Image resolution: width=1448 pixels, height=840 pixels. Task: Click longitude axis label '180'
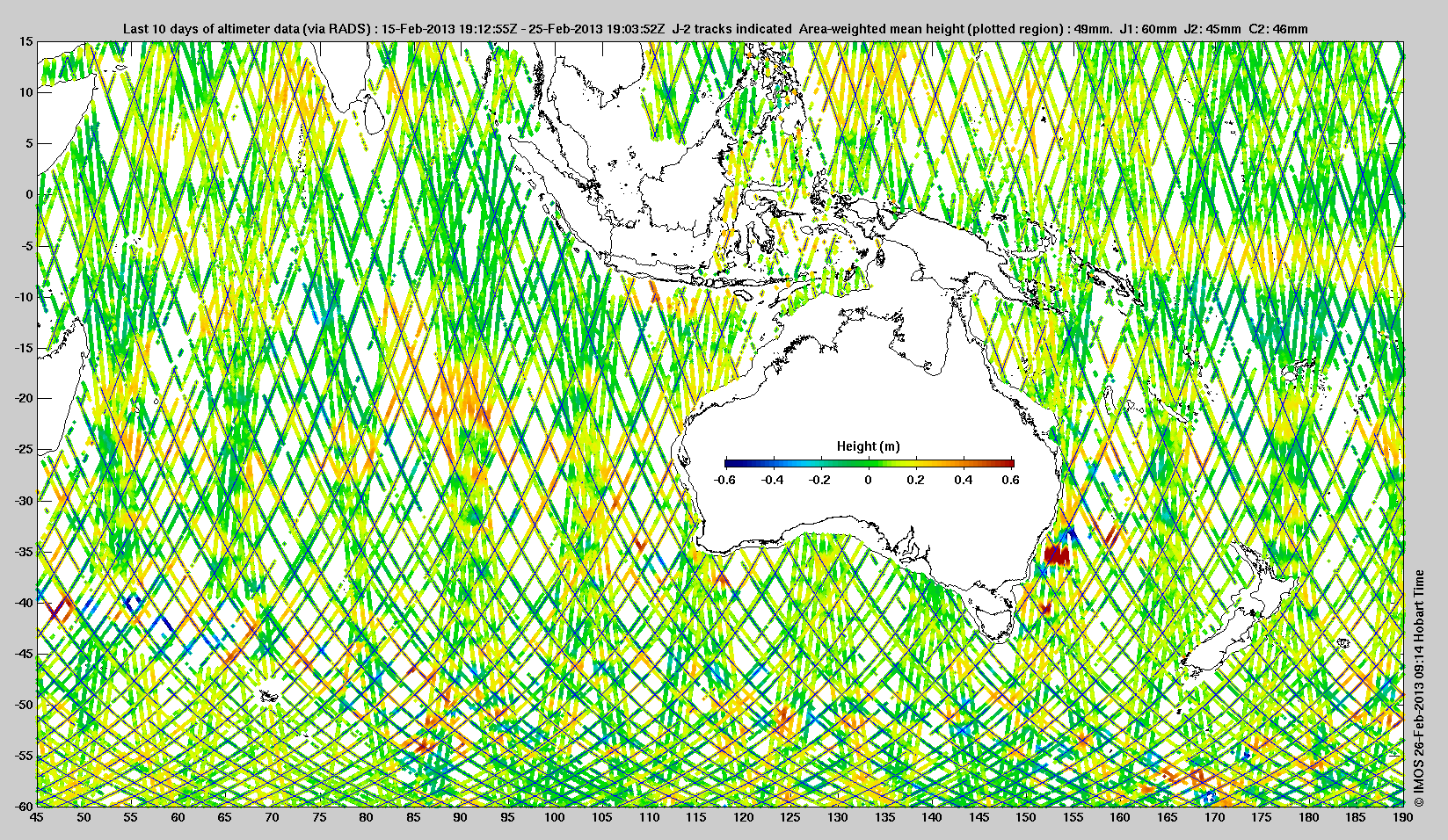tap(1309, 817)
